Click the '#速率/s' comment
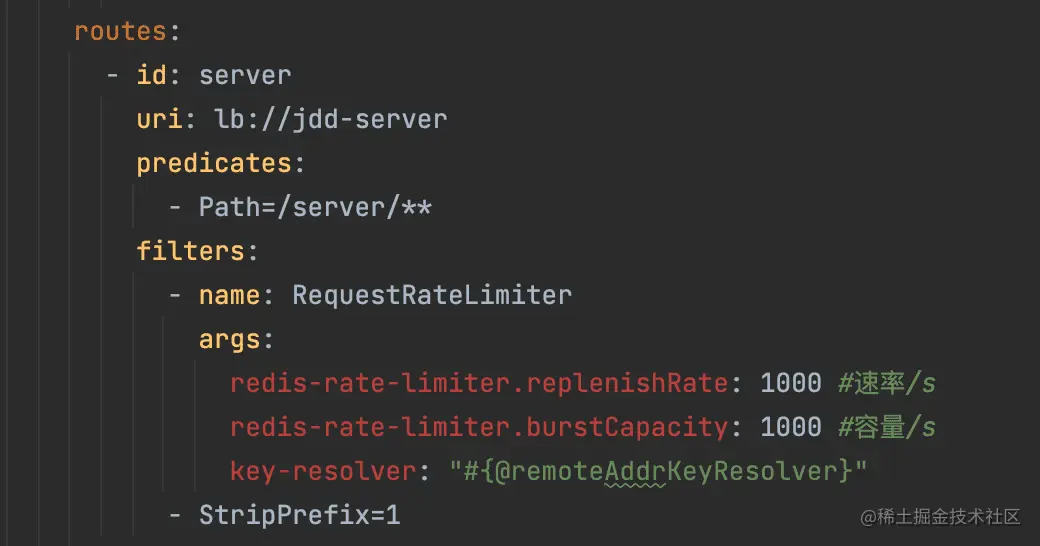The height and width of the screenshot is (546, 1040). [887, 383]
